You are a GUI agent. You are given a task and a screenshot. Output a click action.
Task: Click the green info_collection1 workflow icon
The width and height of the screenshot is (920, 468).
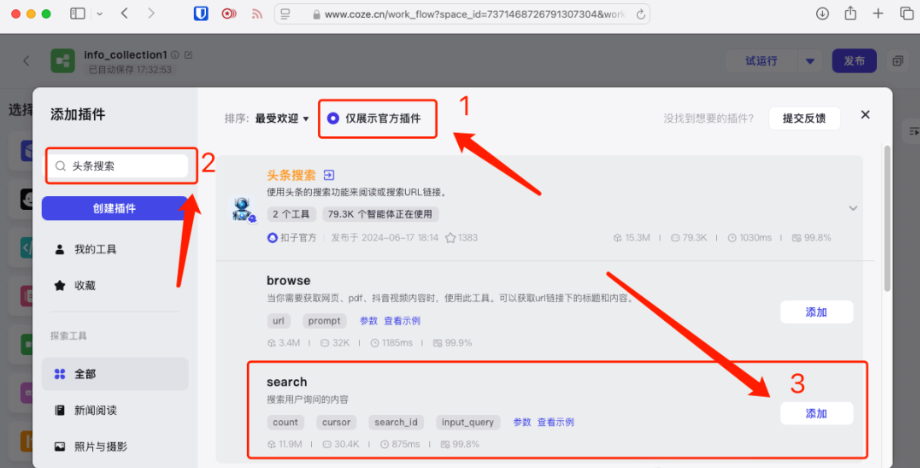62,60
